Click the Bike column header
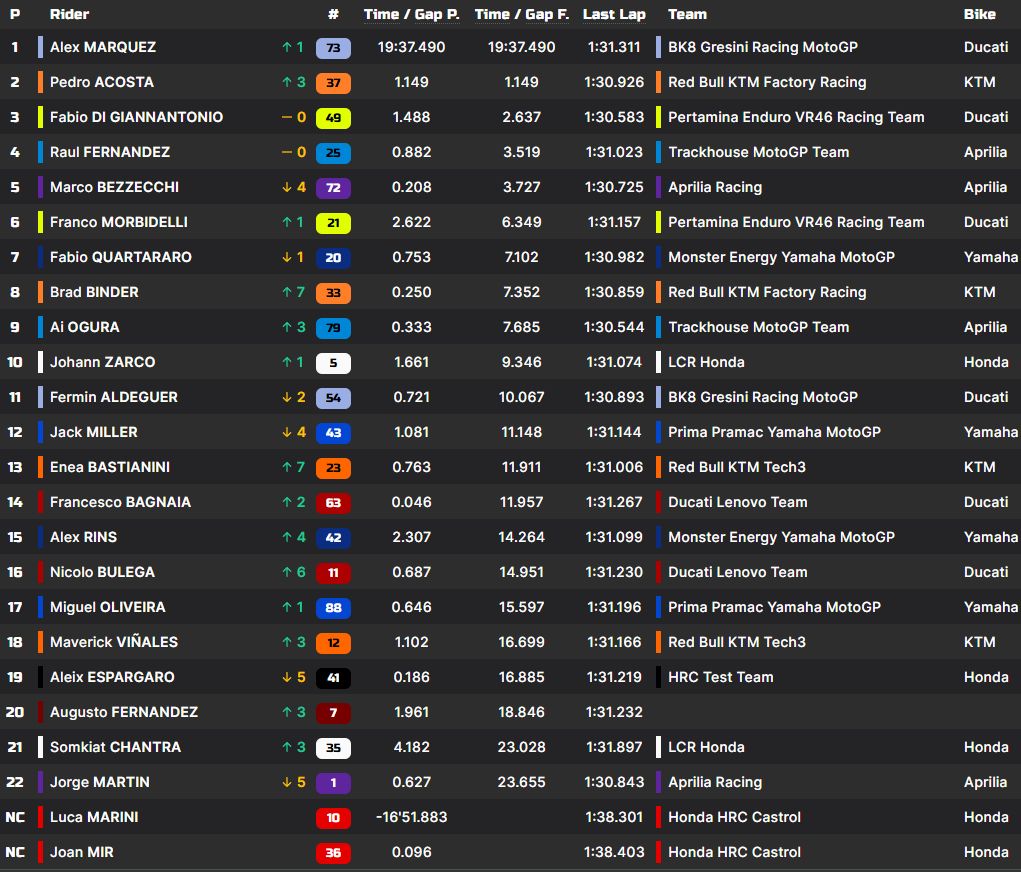The image size is (1021, 872). (979, 14)
